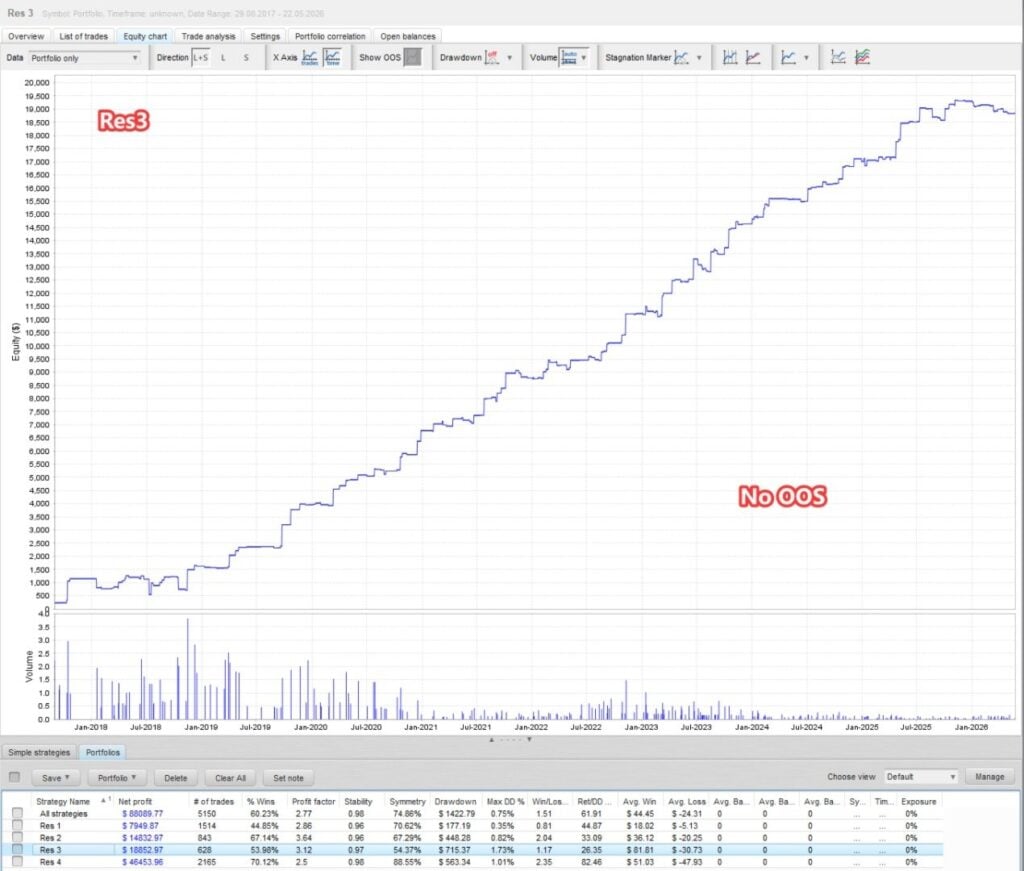This screenshot has width=1024, height=871.
Task: Open the Settings tab
Action: pyautogui.click(x=265, y=37)
